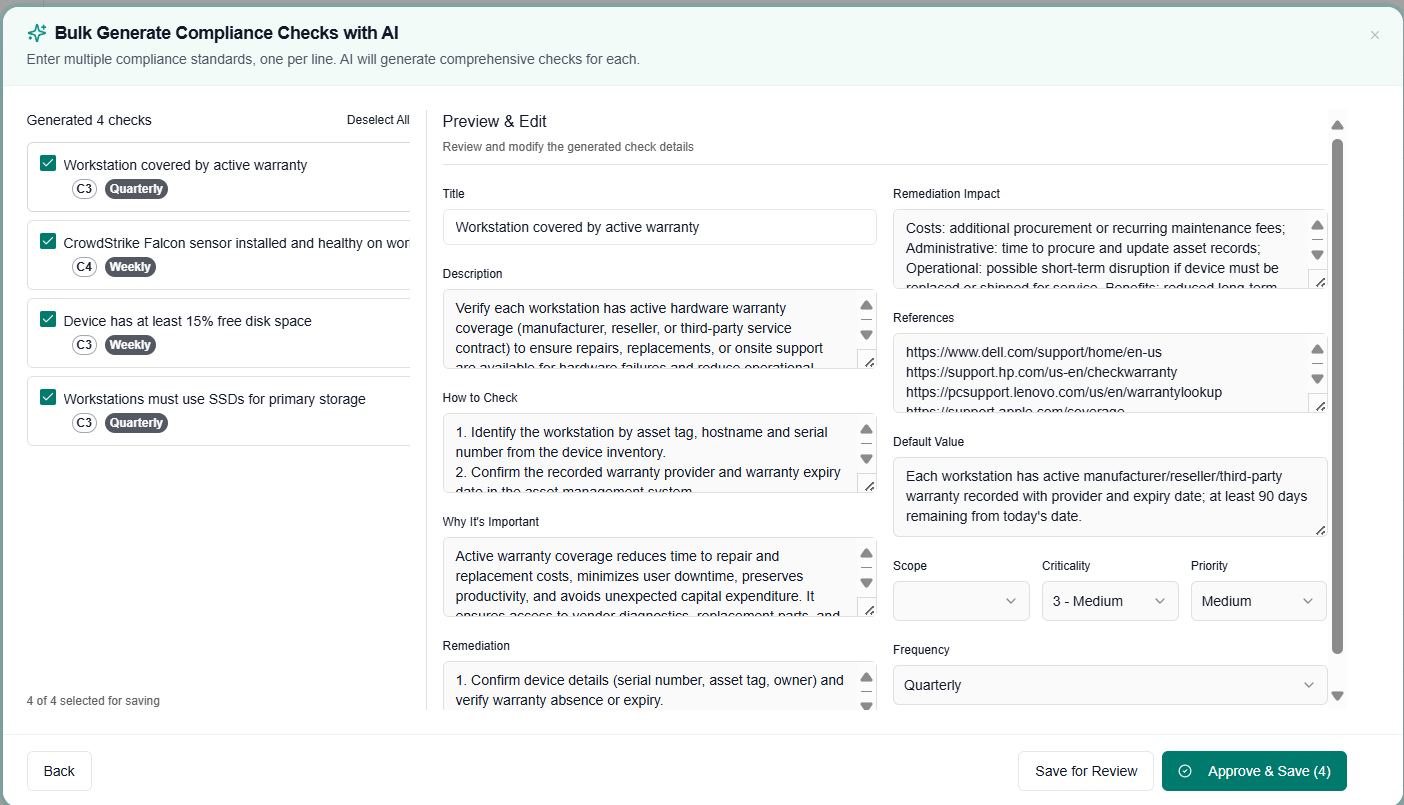Click the AI sparkles icon in the dialog header
The height and width of the screenshot is (805, 1404).
pos(36,32)
